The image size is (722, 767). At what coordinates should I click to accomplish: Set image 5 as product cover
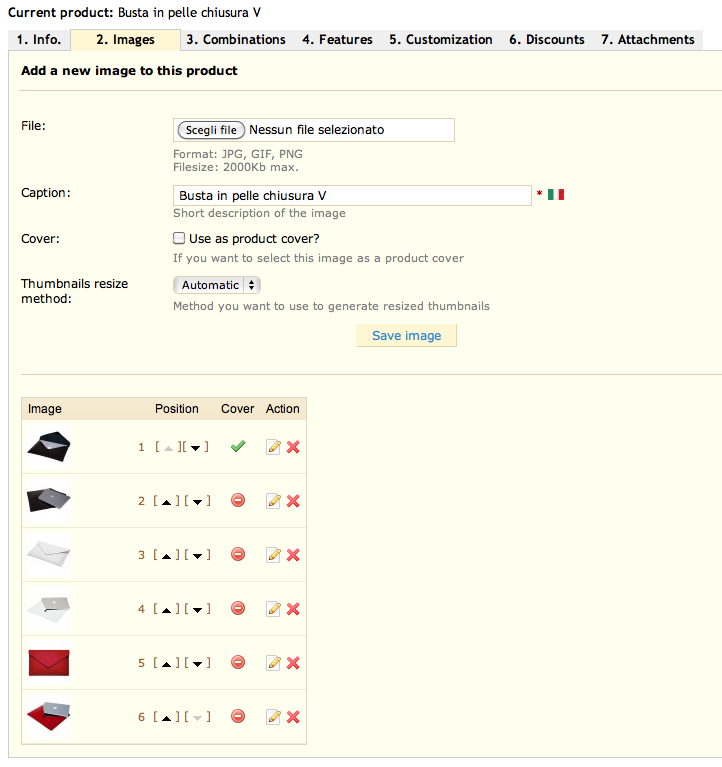click(238, 662)
